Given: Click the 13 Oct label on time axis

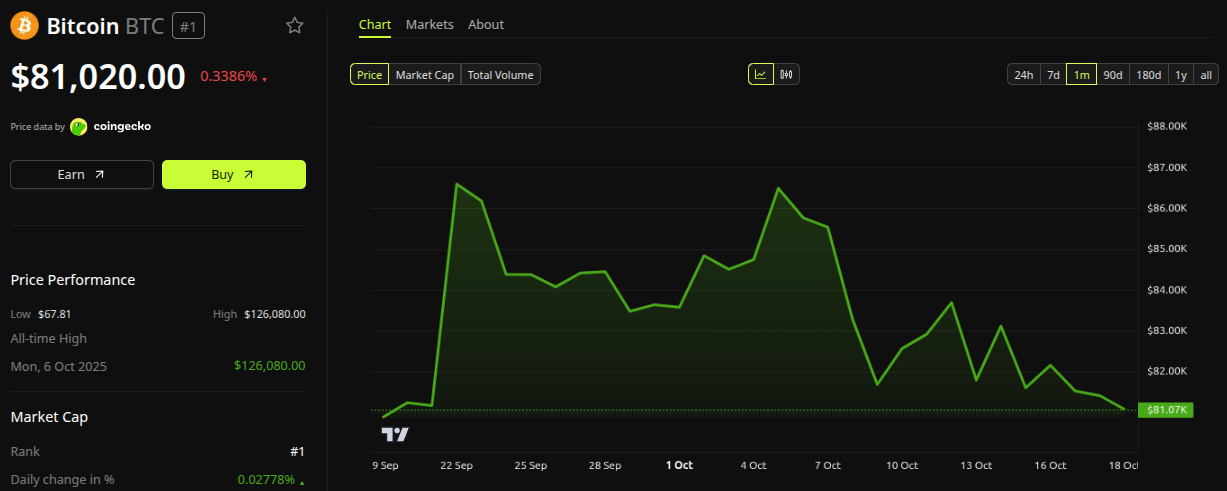Looking at the screenshot, I should [976, 465].
